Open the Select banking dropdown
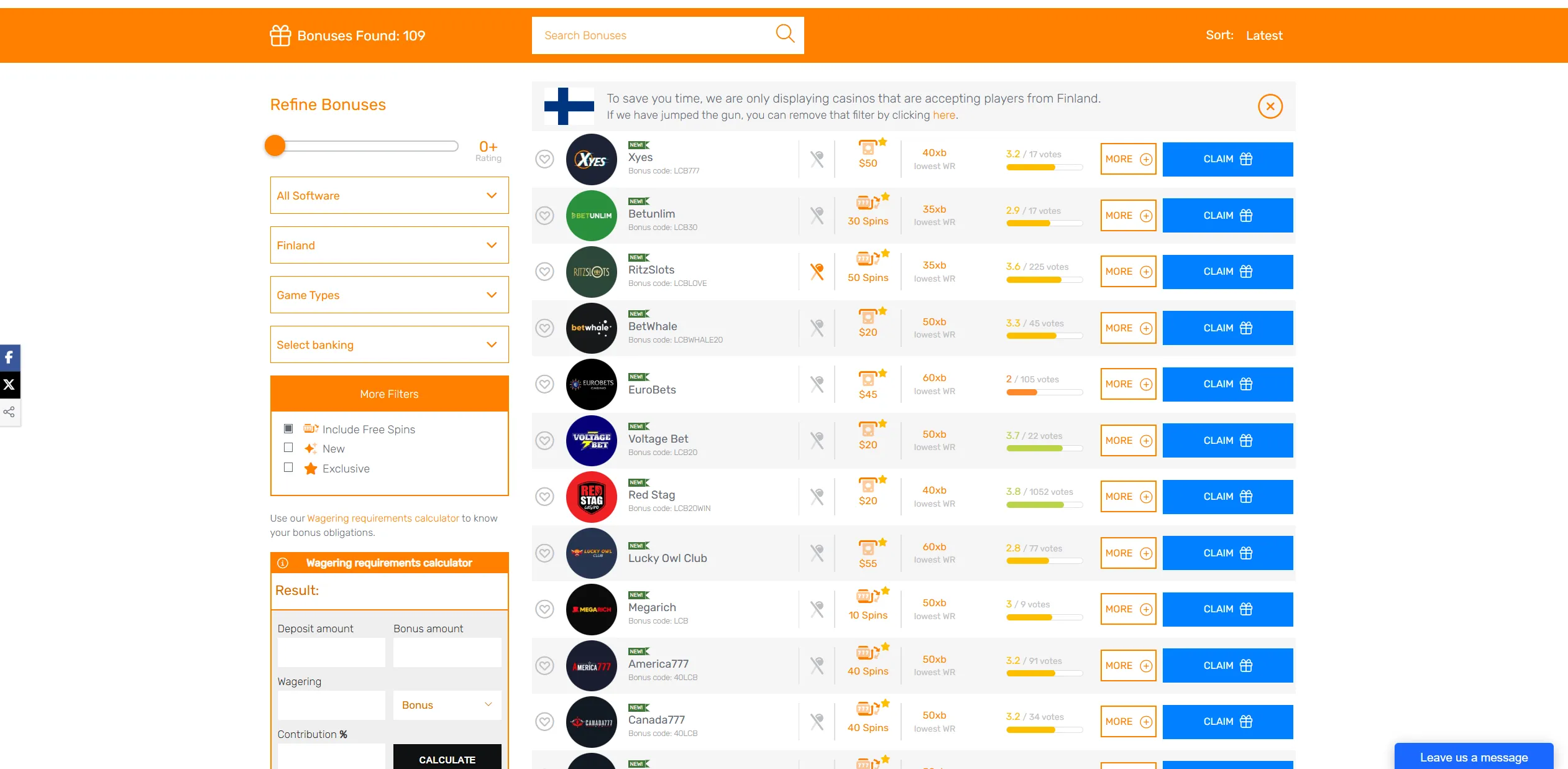Viewport: 1568px width, 769px height. coord(390,344)
